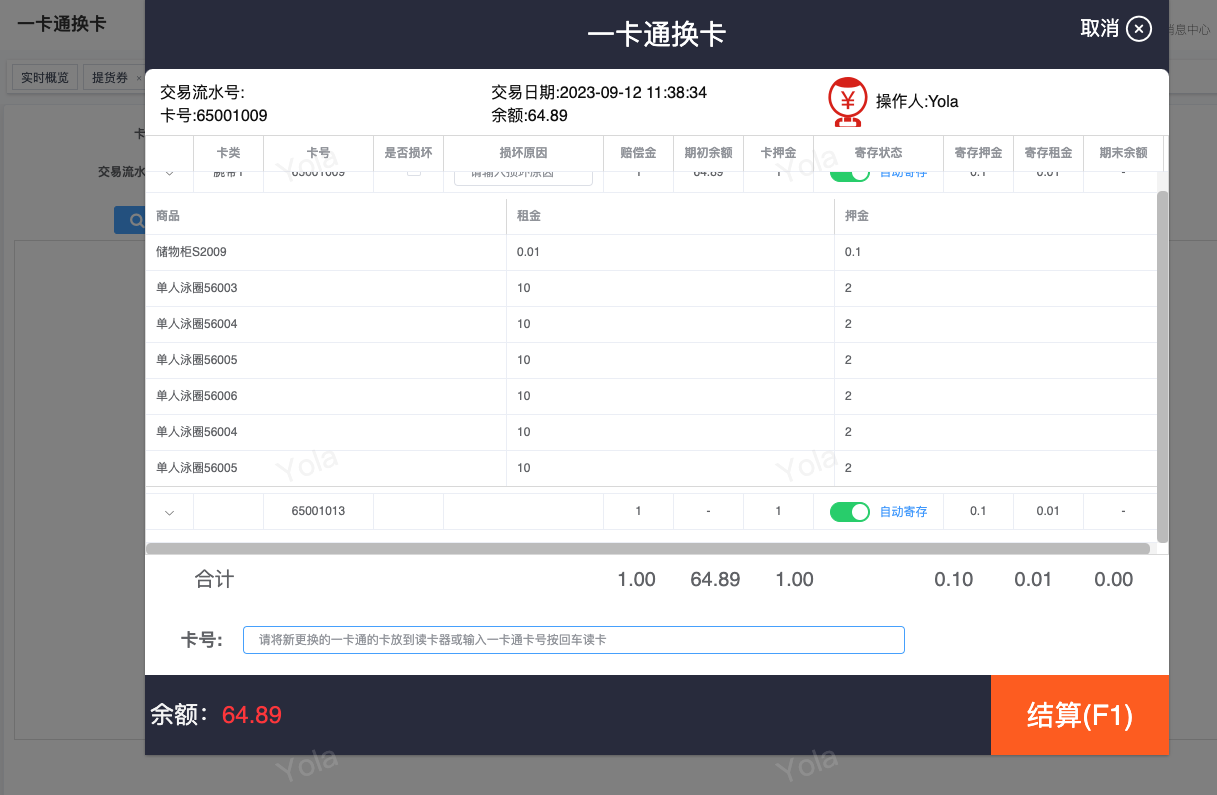Click deposit 0.1 in 储物柜S2009 row
The image size is (1217, 795).
pos(853,252)
